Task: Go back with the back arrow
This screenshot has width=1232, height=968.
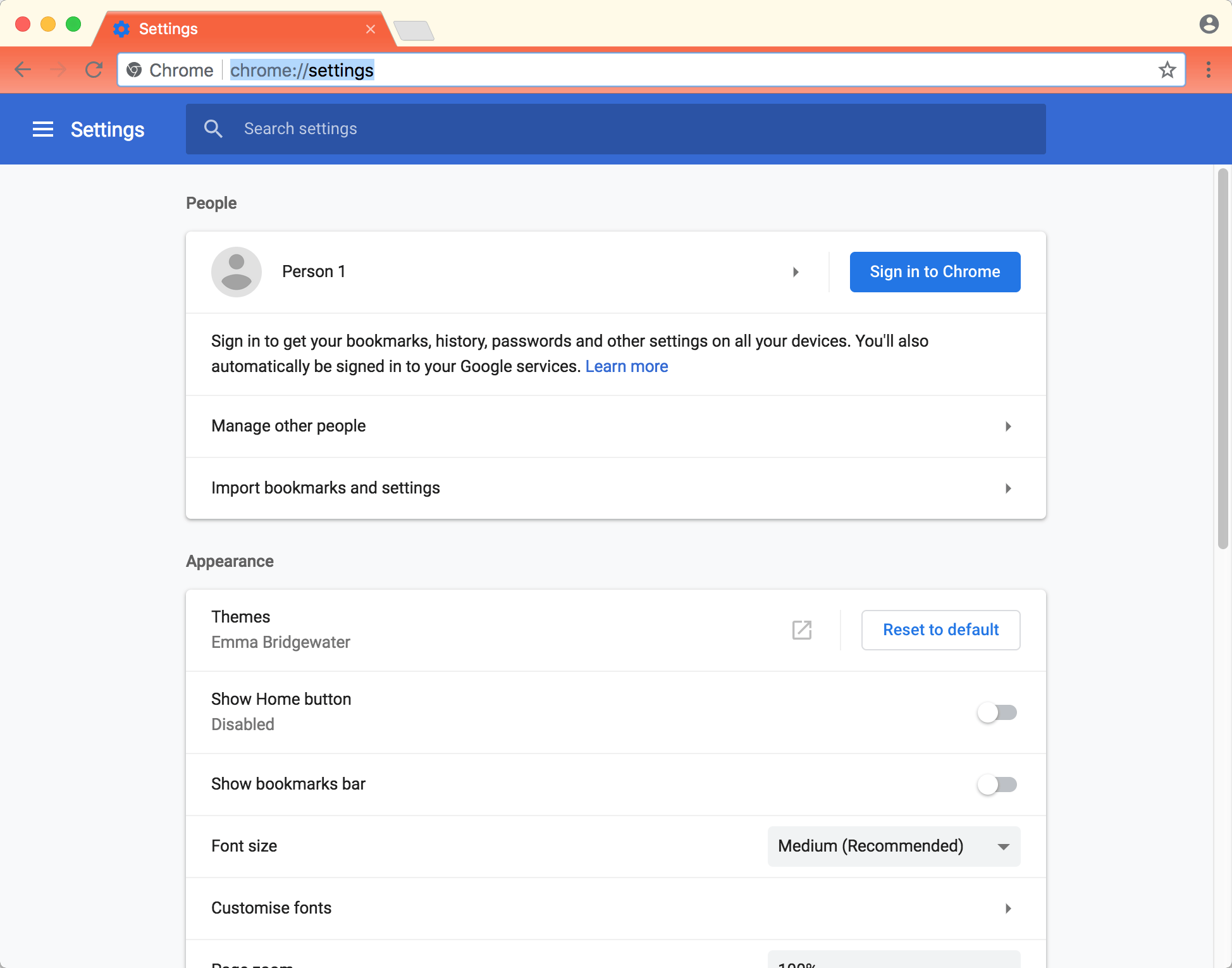Action: [23, 70]
